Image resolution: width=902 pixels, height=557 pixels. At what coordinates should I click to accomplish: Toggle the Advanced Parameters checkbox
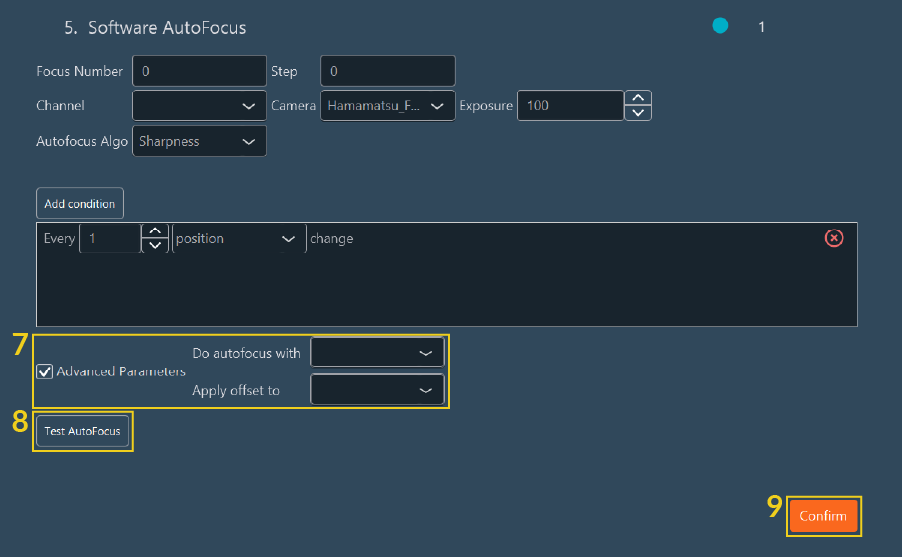click(45, 372)
